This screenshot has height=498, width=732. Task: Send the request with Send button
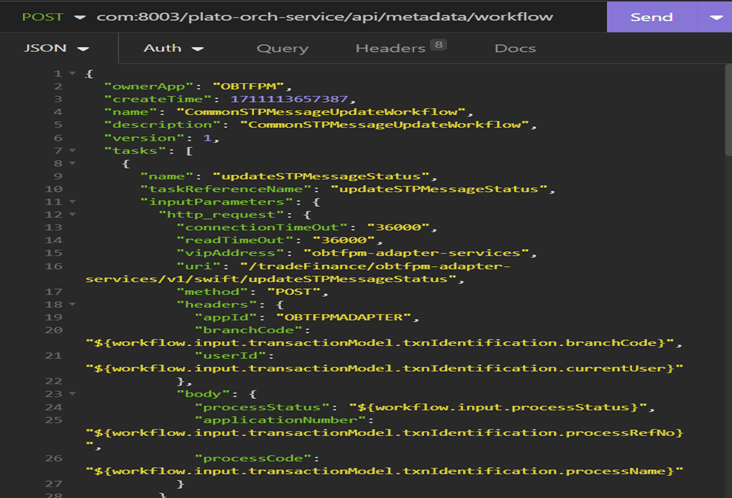tap(651, 17)
